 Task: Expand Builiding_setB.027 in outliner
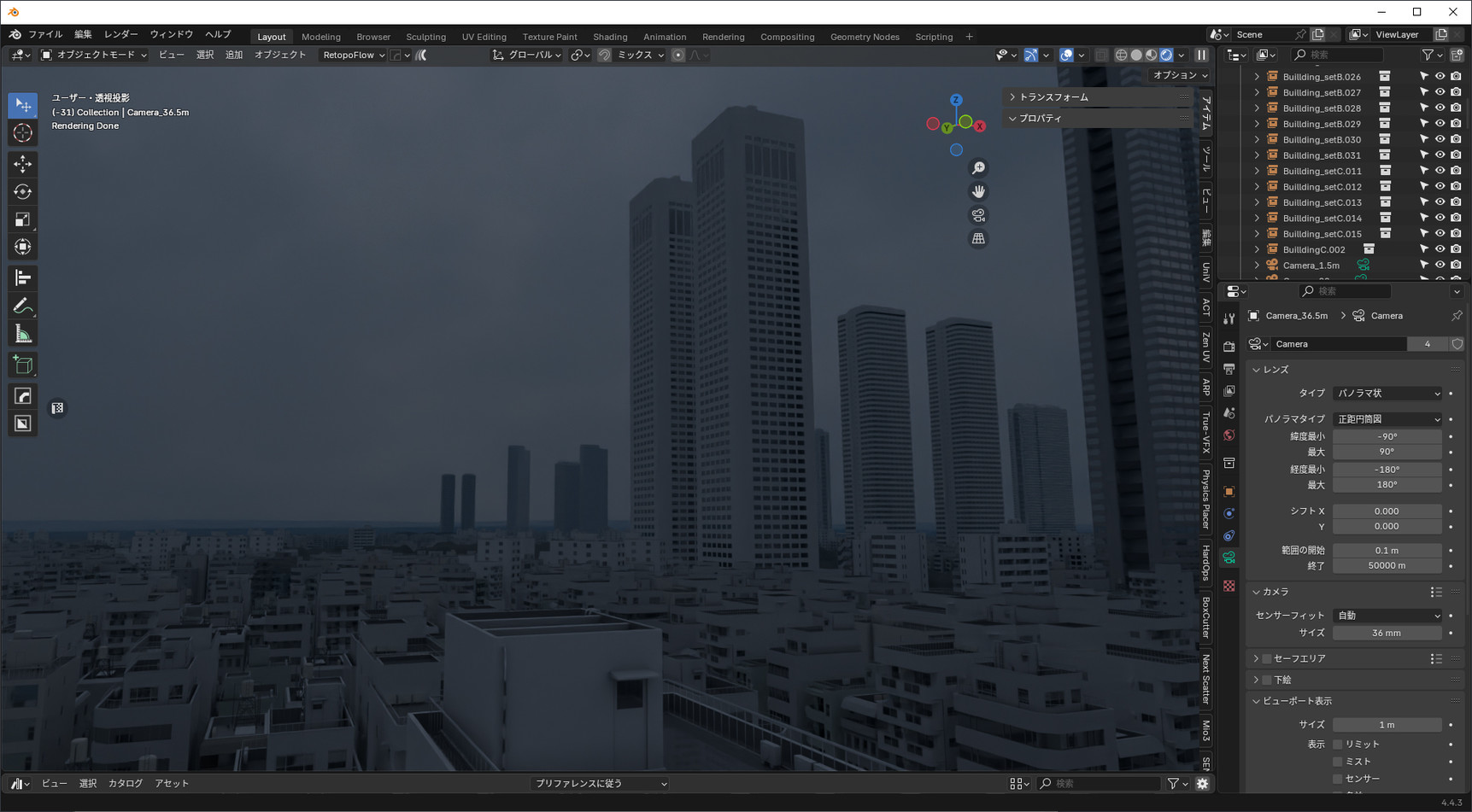1257,92
